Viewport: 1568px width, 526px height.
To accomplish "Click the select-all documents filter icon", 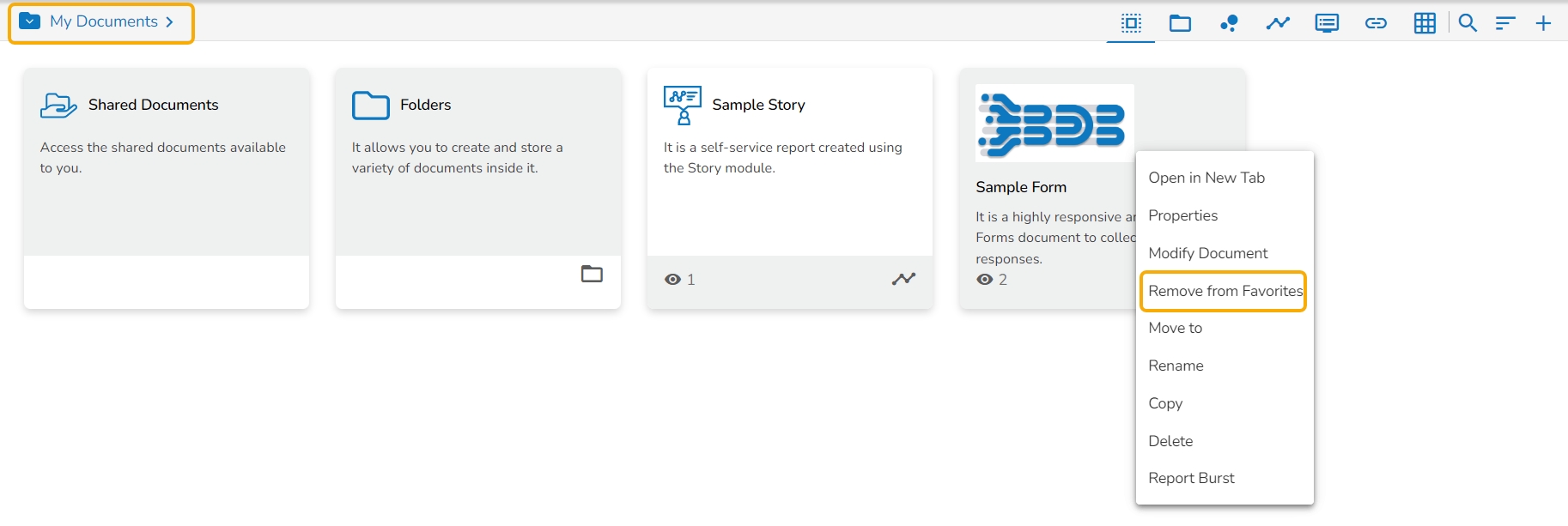I will [x=1131, y=23].
